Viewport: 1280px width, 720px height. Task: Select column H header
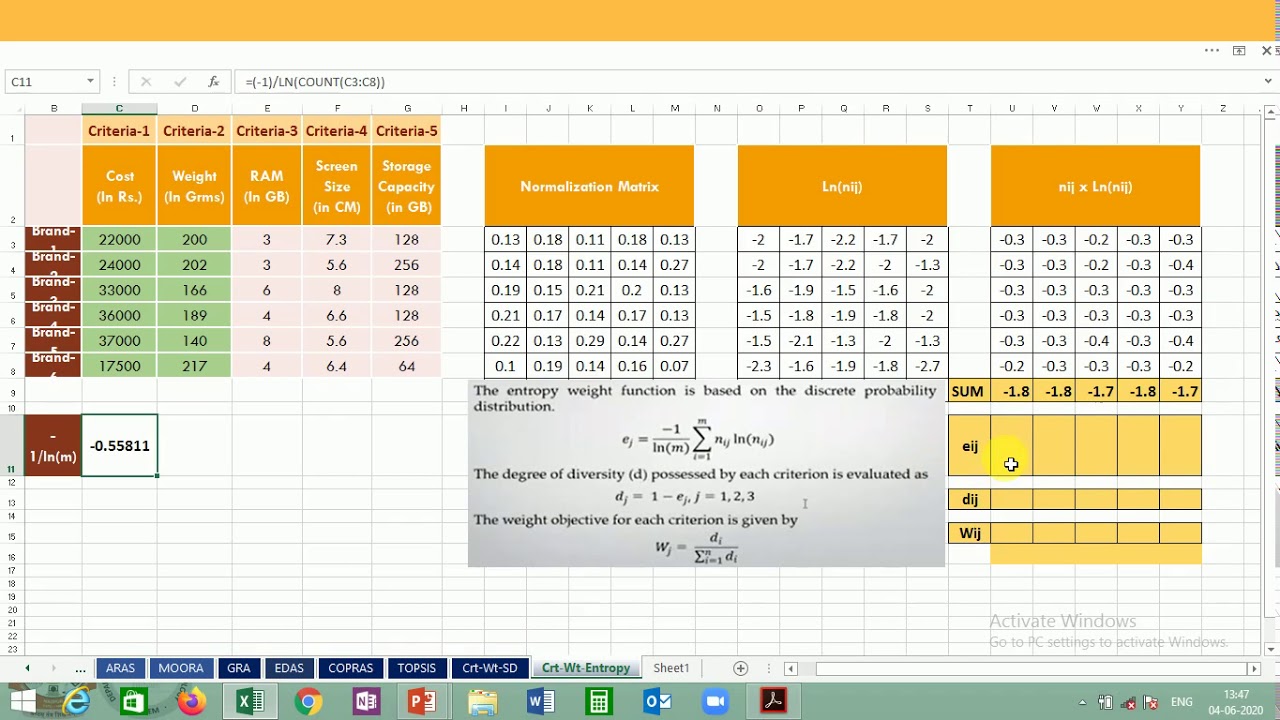coord(463,108)
